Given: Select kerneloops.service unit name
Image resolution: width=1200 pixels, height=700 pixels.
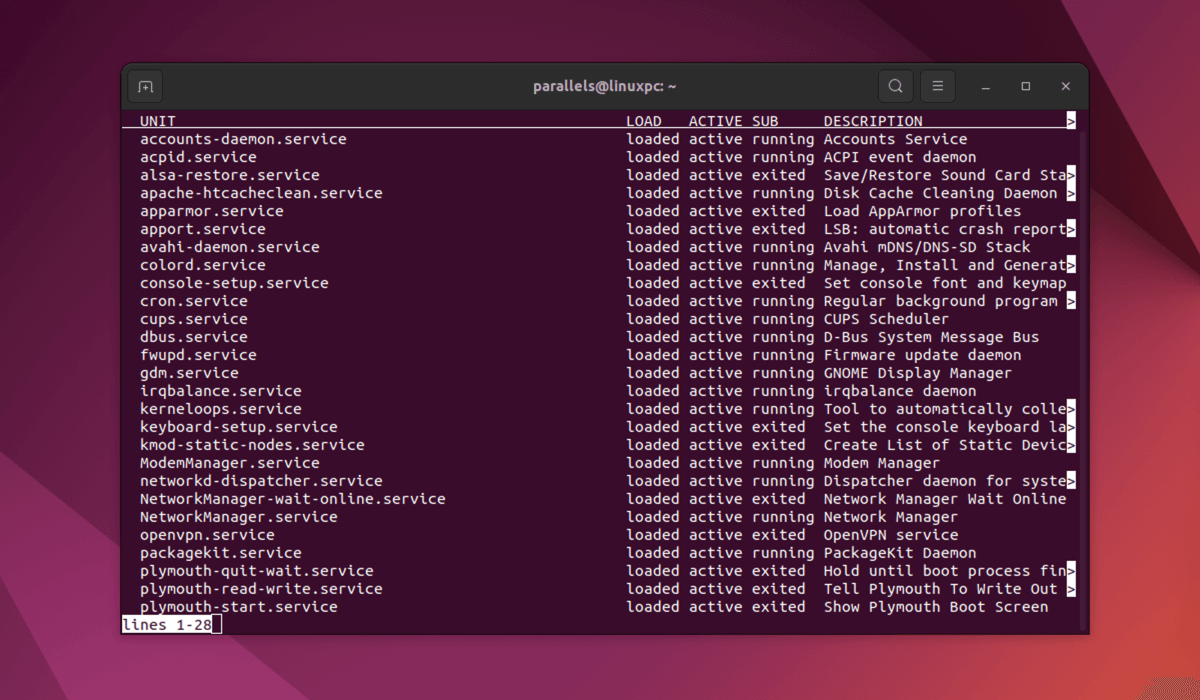Looking at the screenshot, I should [221, 409].
